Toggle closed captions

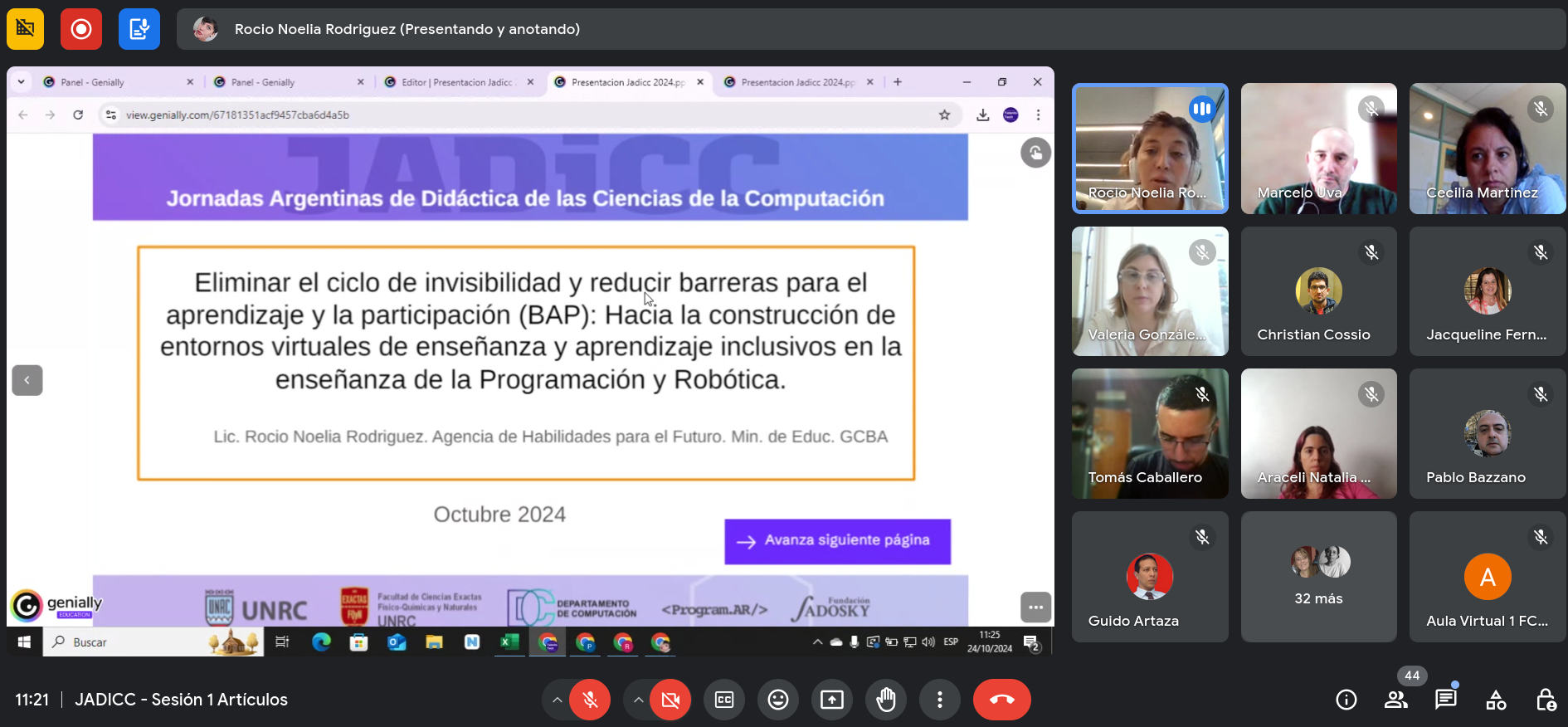(x=724, y=700)
